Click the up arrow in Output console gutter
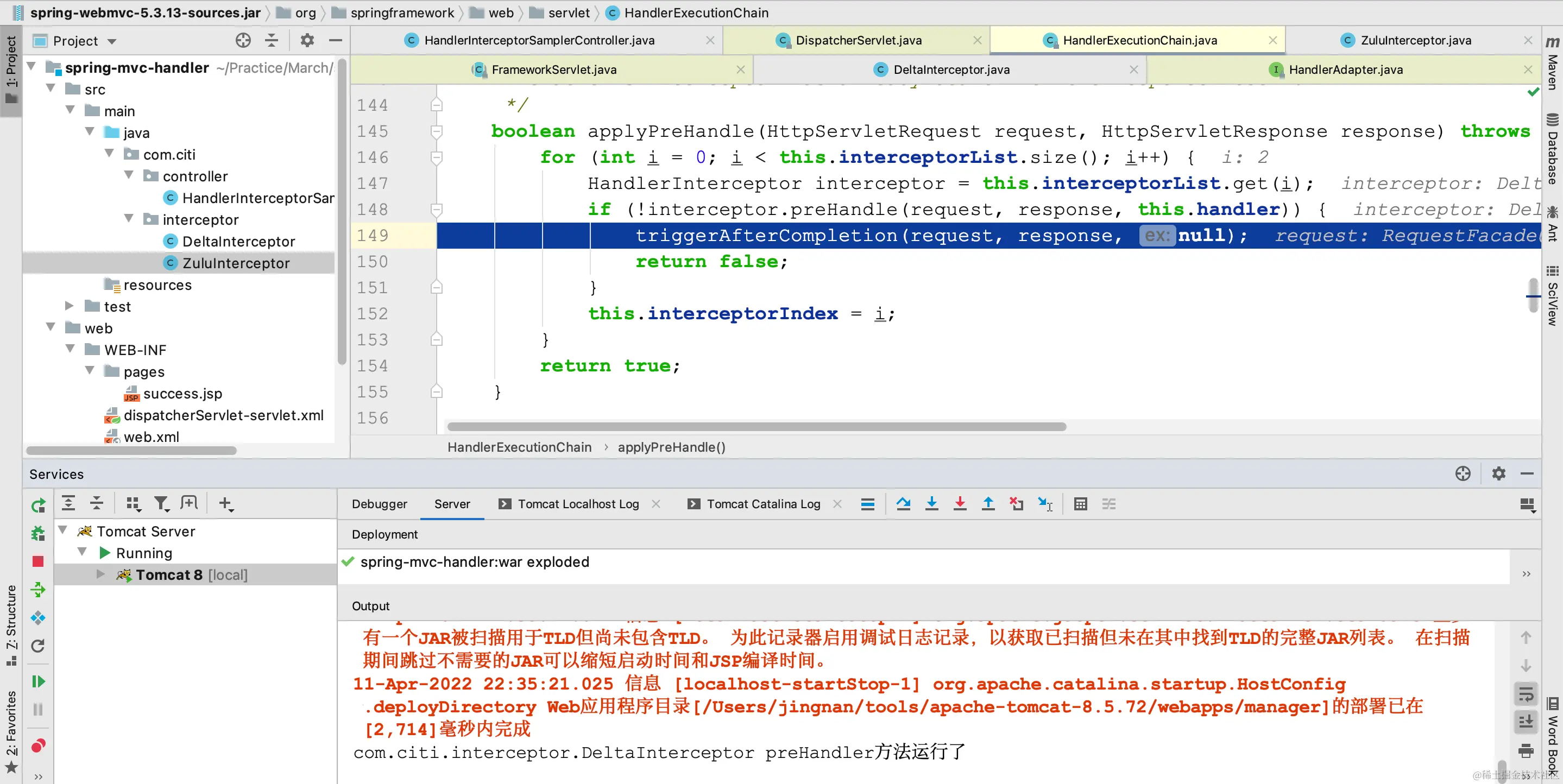This screenshot has width=1563, height=784. 1526,637
